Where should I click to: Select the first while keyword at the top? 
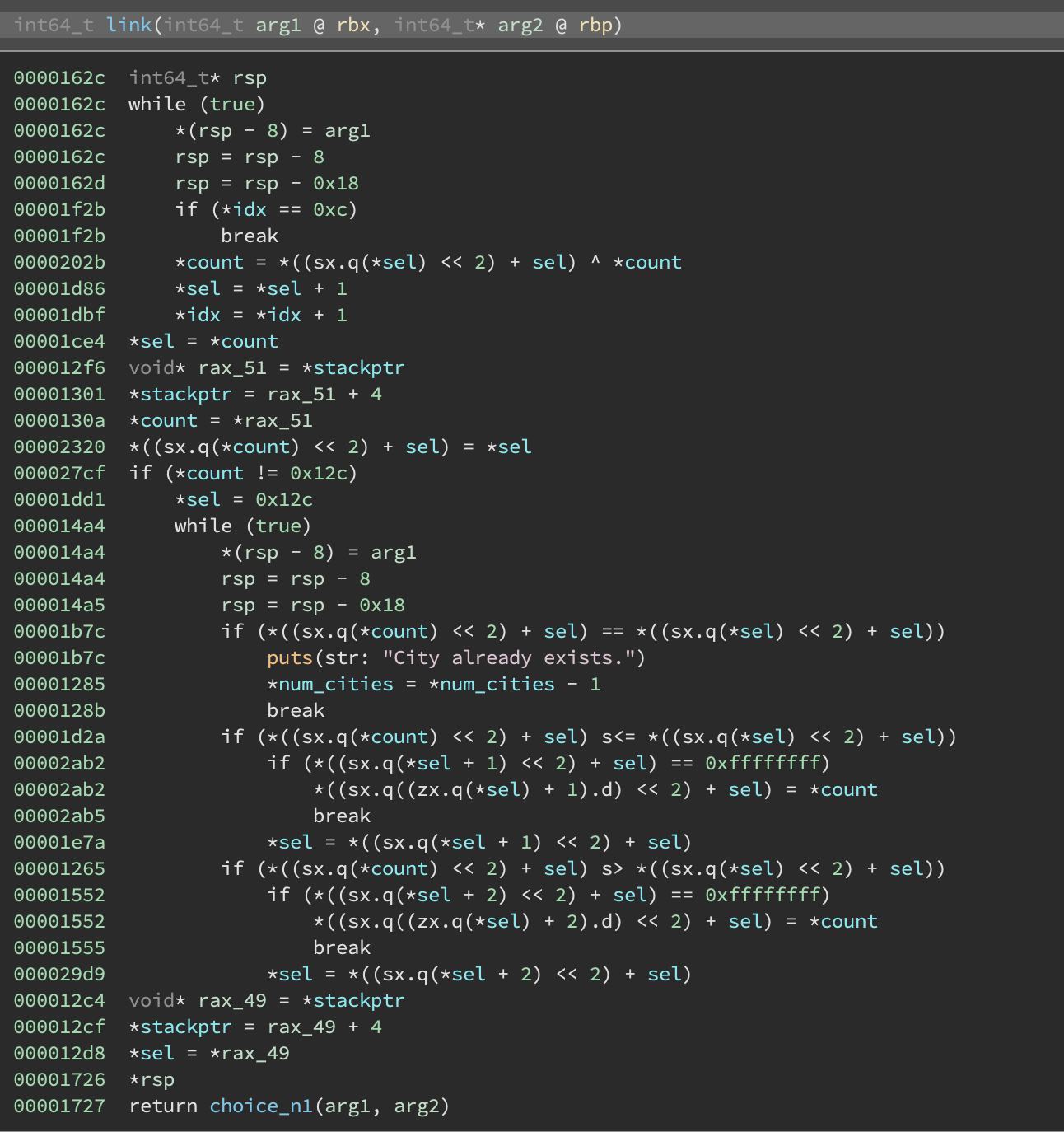click(156, 104)
